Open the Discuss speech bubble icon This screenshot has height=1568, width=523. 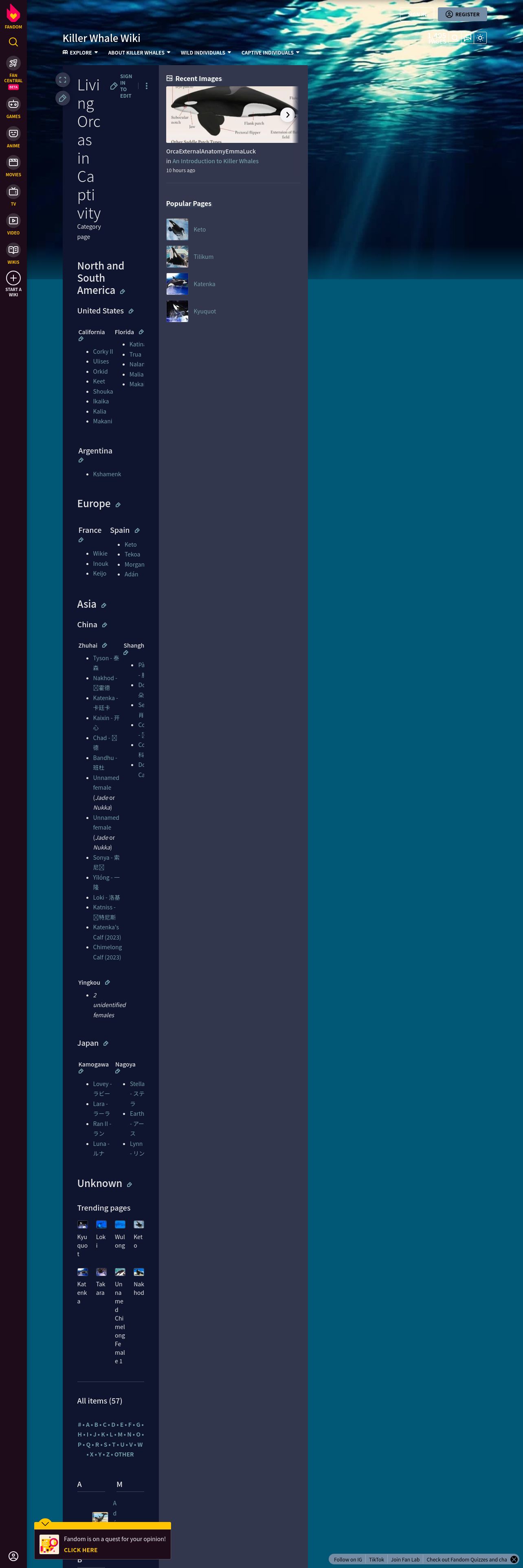click(468, 38)
